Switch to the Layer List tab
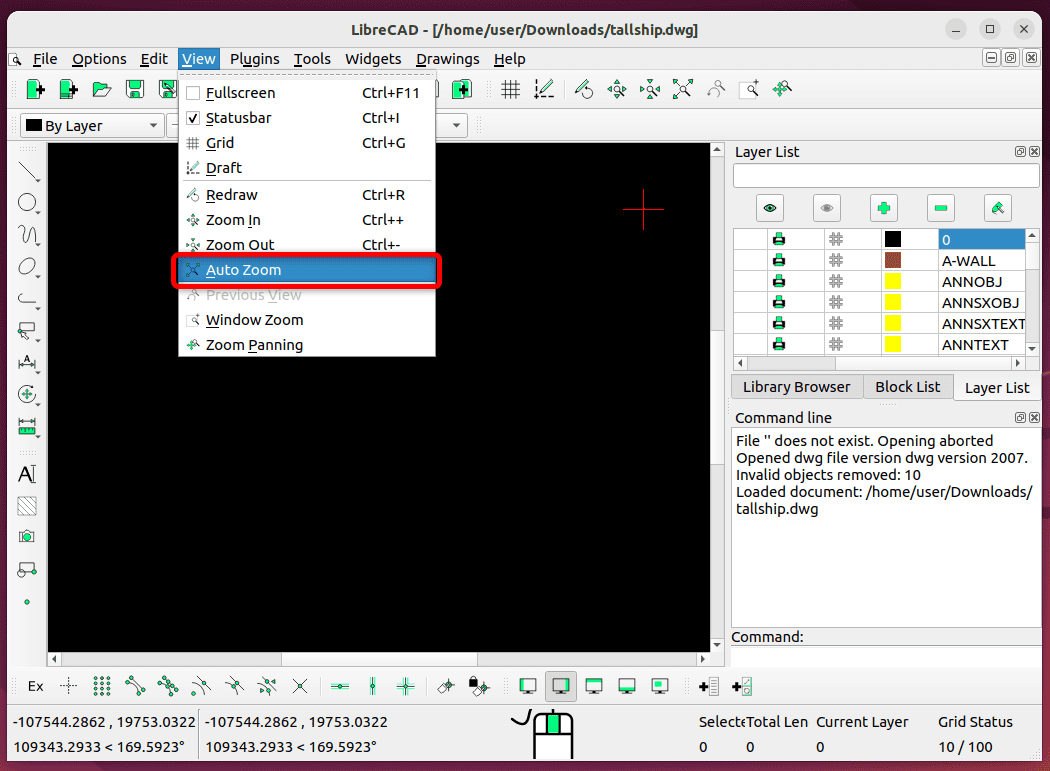 996,388
